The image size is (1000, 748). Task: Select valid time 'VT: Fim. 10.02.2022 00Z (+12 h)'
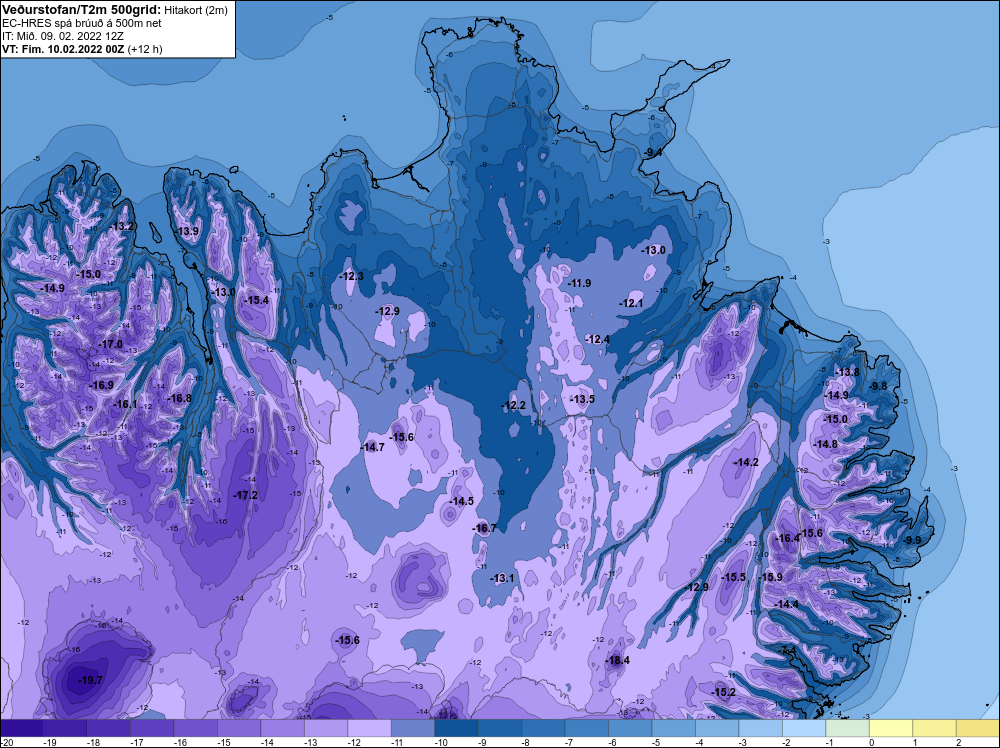[x=83, y=49]
